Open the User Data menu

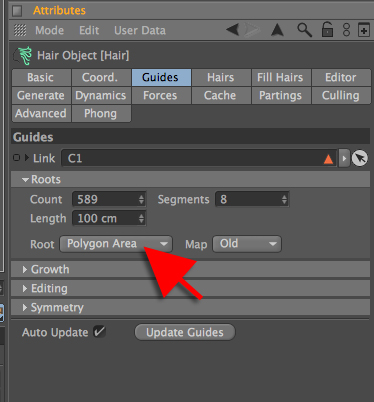pyautogui.click(x=140, y=30)
